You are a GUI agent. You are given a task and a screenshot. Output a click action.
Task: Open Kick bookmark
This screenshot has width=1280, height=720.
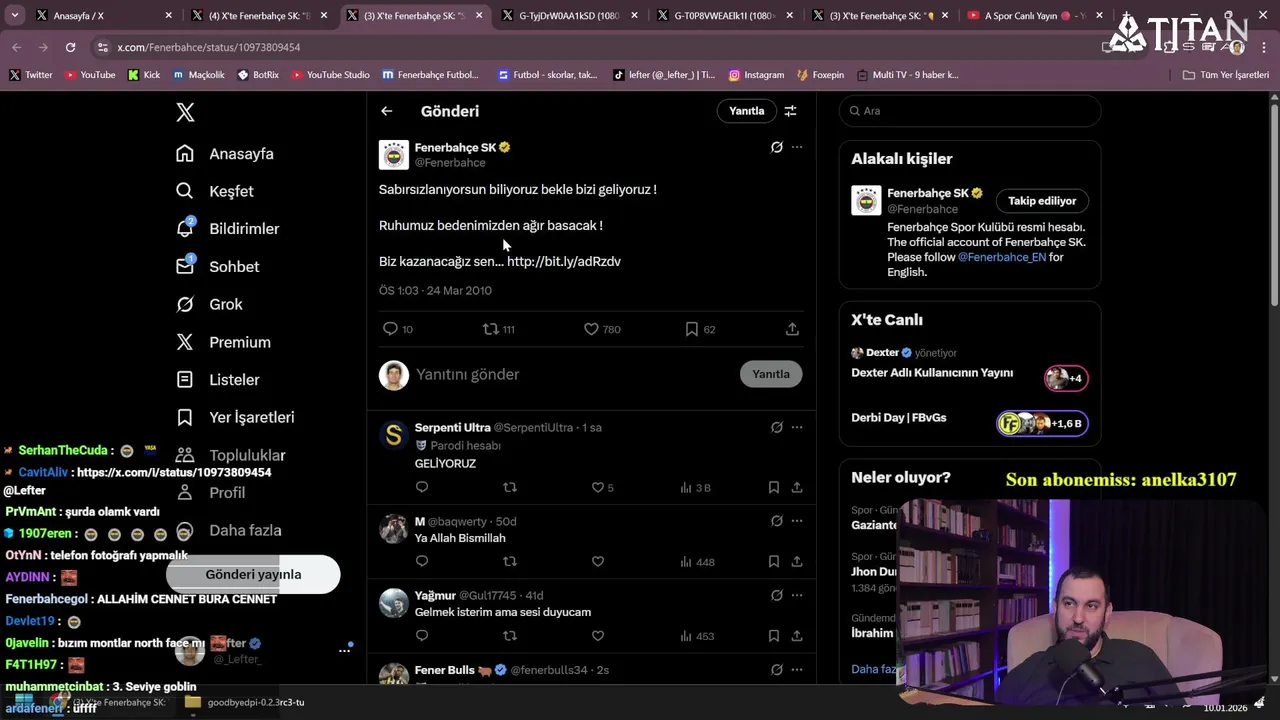tap(143, 75)
